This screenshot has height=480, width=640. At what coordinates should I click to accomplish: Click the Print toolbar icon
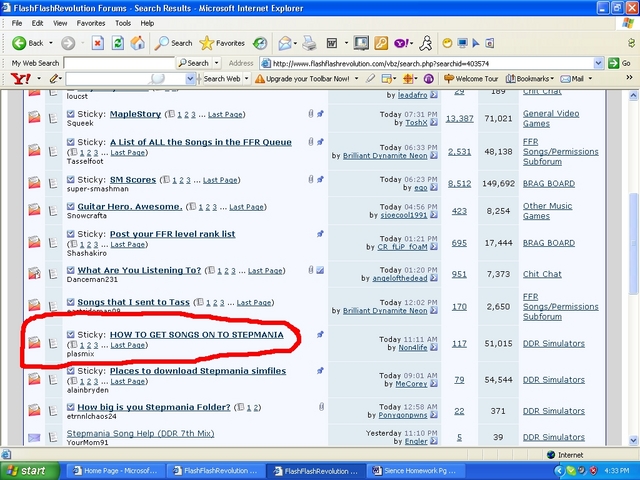coord(309,43)
